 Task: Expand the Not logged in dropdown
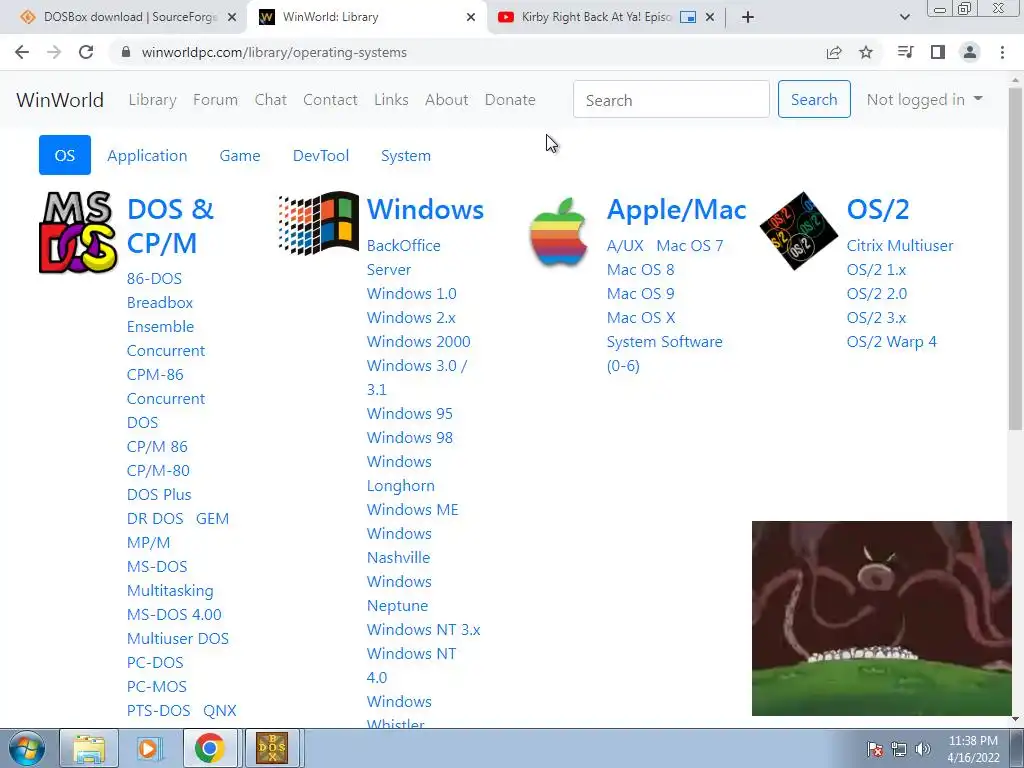click(x=924, y=99)
